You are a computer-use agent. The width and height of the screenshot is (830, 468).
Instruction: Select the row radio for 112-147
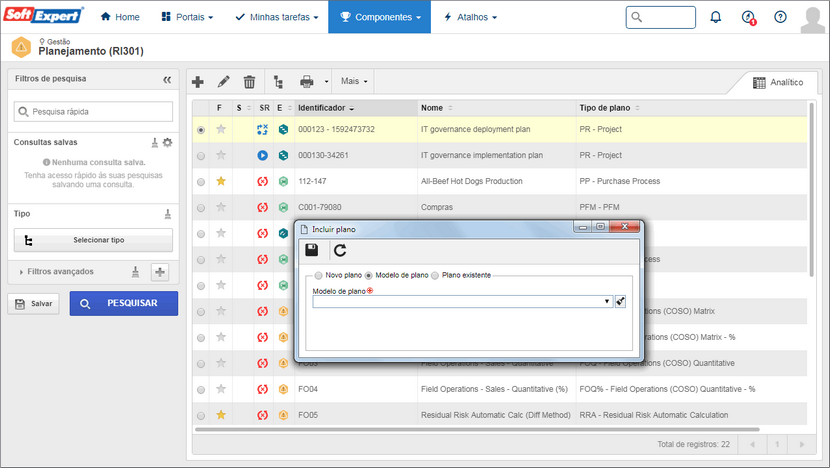pos(201,182)
